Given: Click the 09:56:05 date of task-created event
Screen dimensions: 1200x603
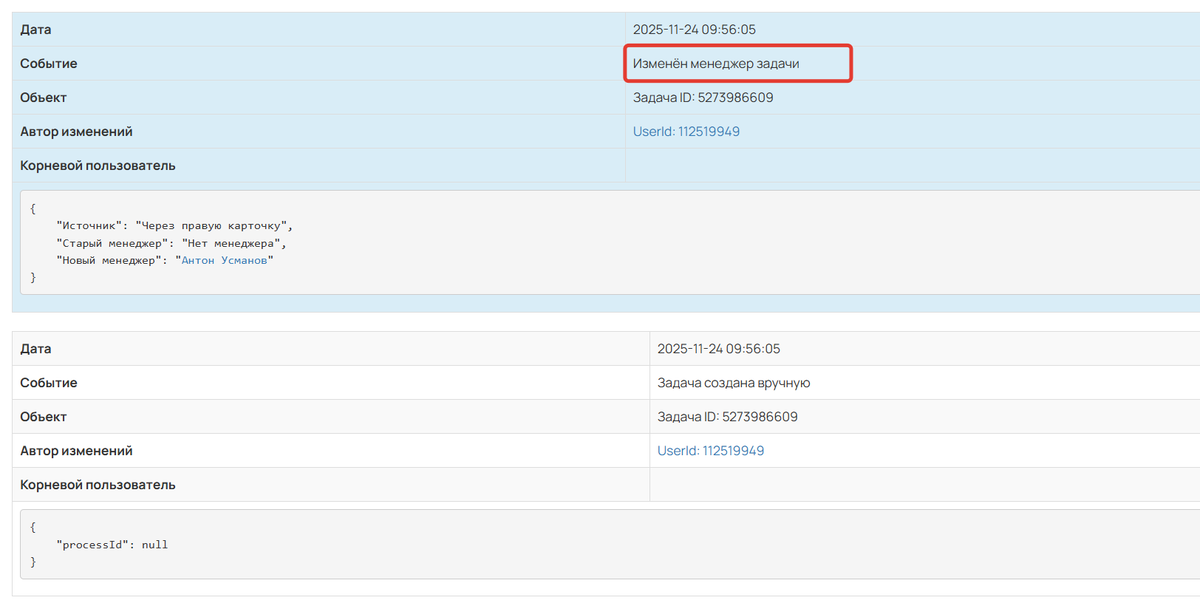Looking at the screenshot, I should pyautogui.click(x=718, y=349).
